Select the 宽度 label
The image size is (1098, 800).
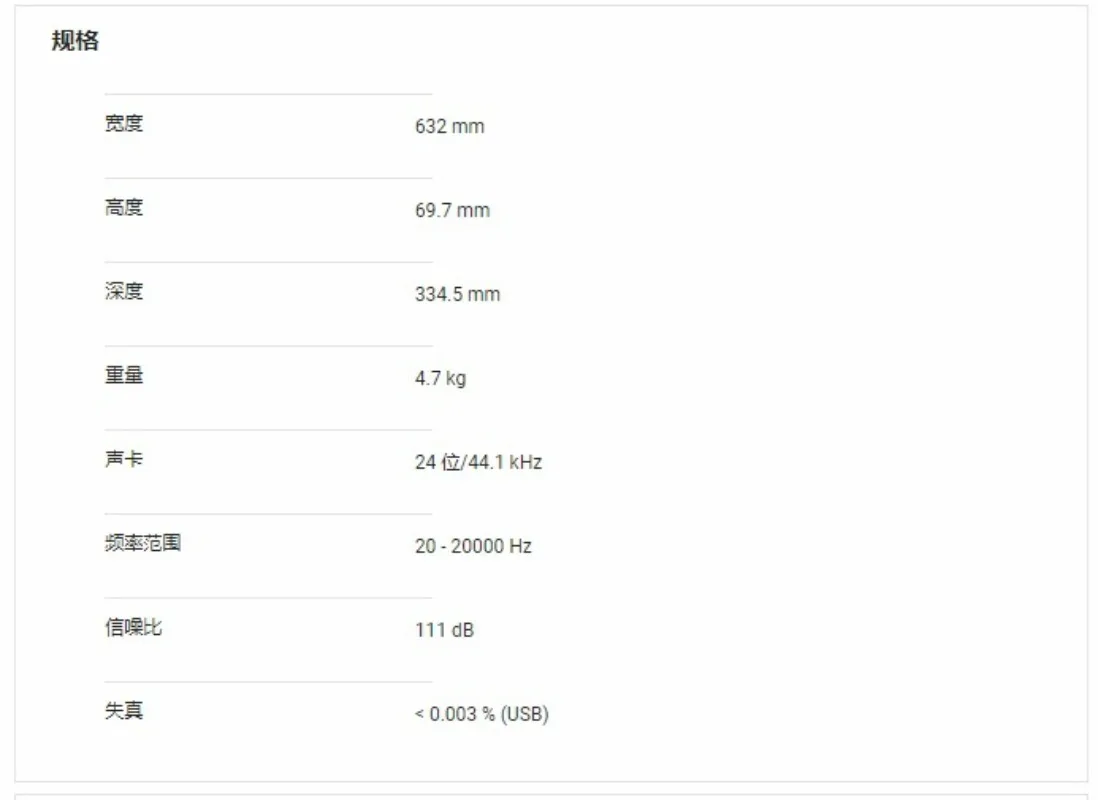pos(124,123)
